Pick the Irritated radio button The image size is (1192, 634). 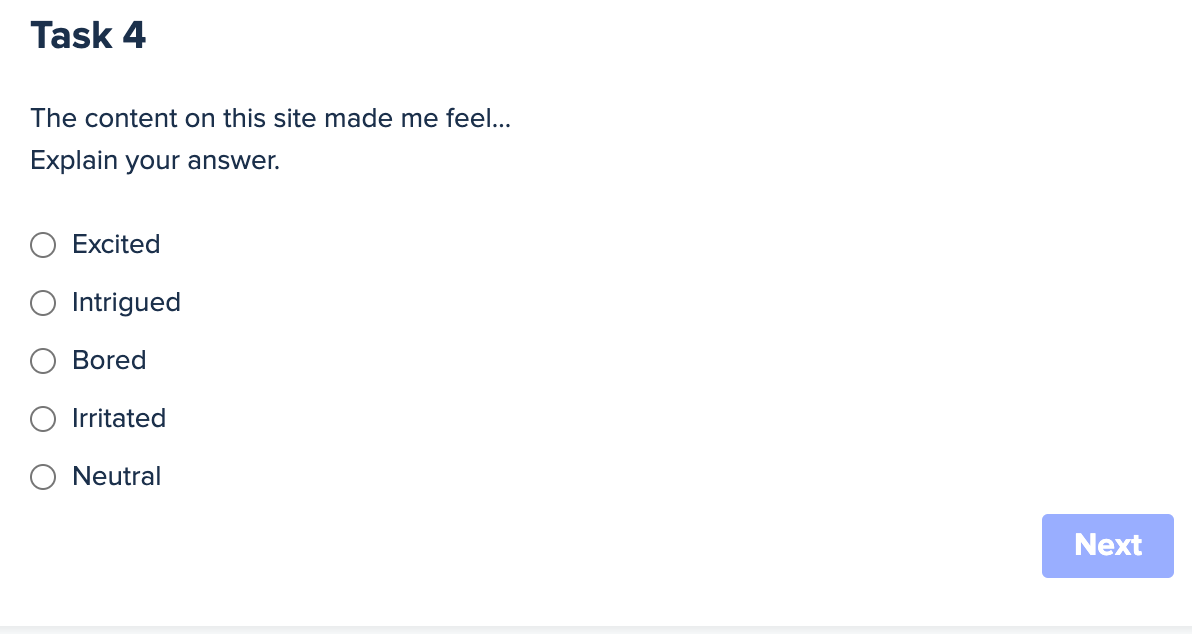[43, 419]
